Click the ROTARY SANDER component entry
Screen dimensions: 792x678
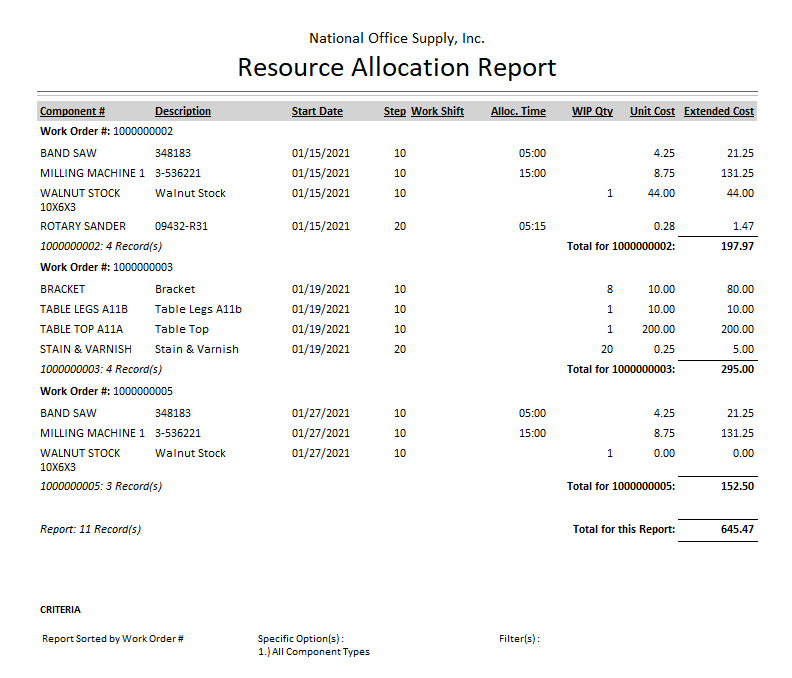tap(83, 226)
